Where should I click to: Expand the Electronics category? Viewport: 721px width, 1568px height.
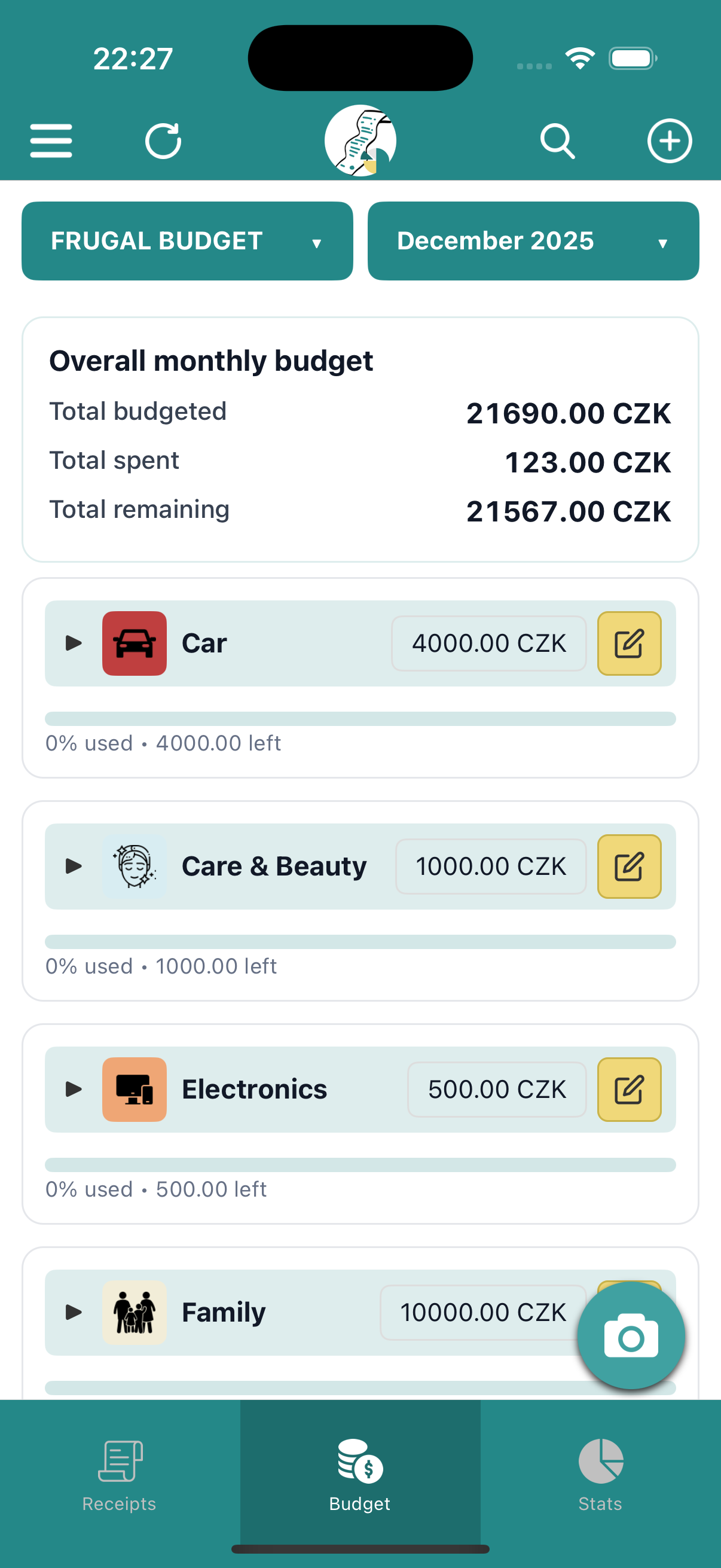click(74, 1090)
